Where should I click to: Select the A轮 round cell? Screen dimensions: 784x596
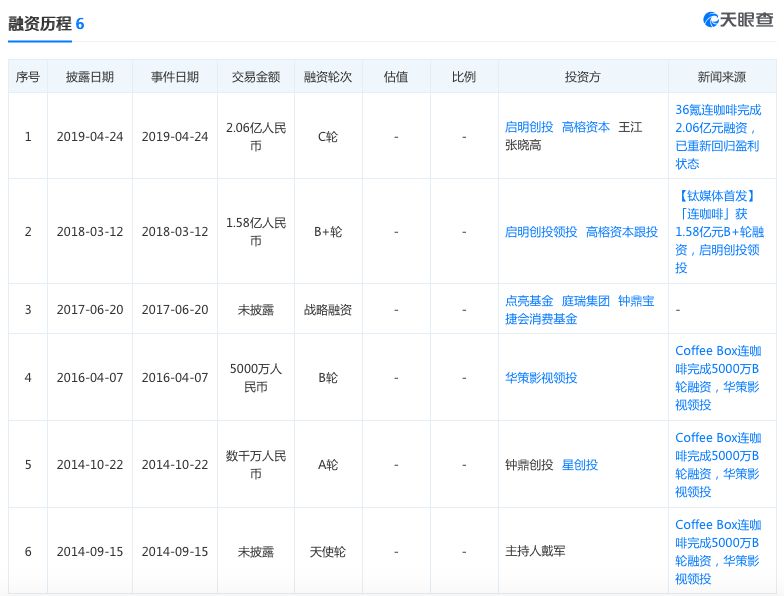(328, 465)
